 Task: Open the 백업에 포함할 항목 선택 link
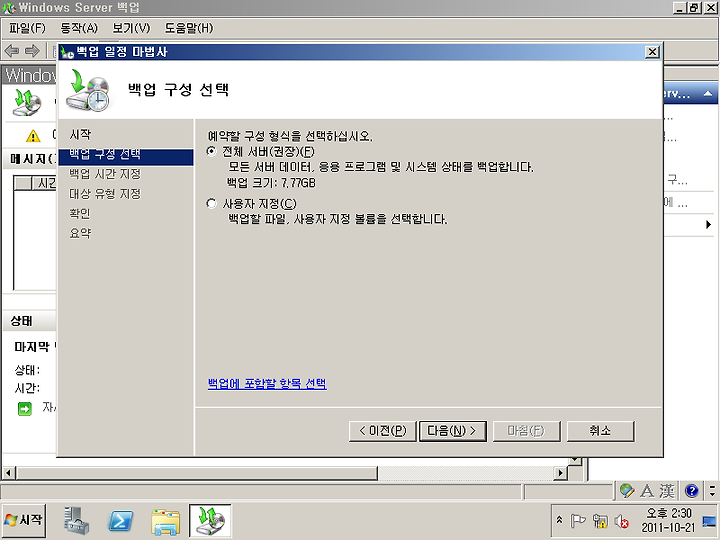click(267, 383)
